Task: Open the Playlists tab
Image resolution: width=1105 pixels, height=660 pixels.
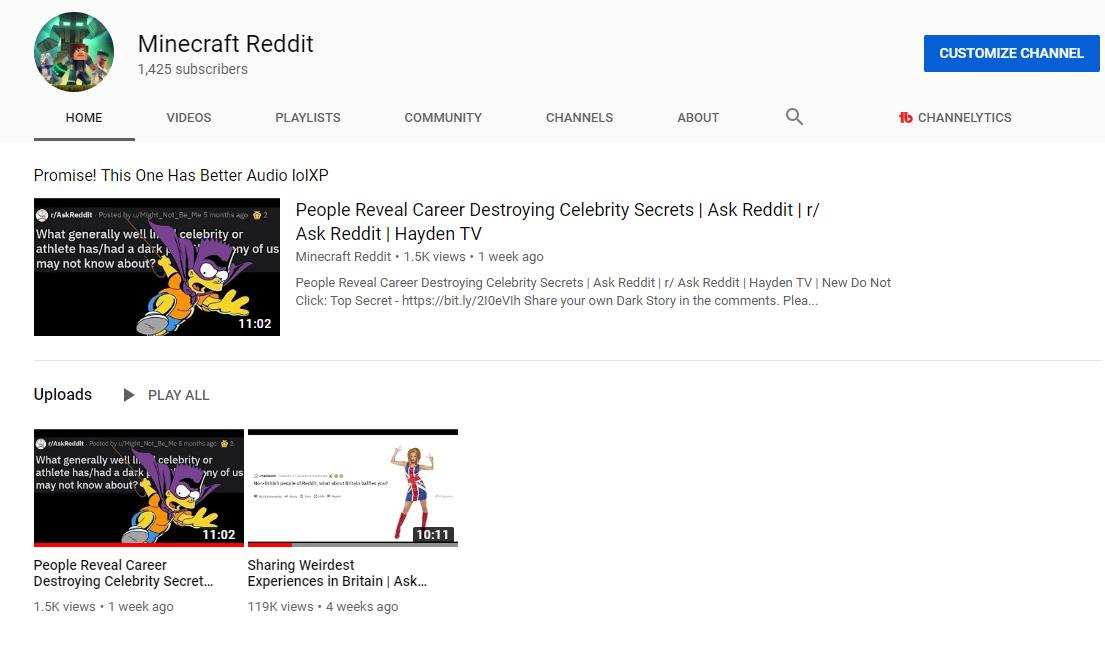Action: 308,118
